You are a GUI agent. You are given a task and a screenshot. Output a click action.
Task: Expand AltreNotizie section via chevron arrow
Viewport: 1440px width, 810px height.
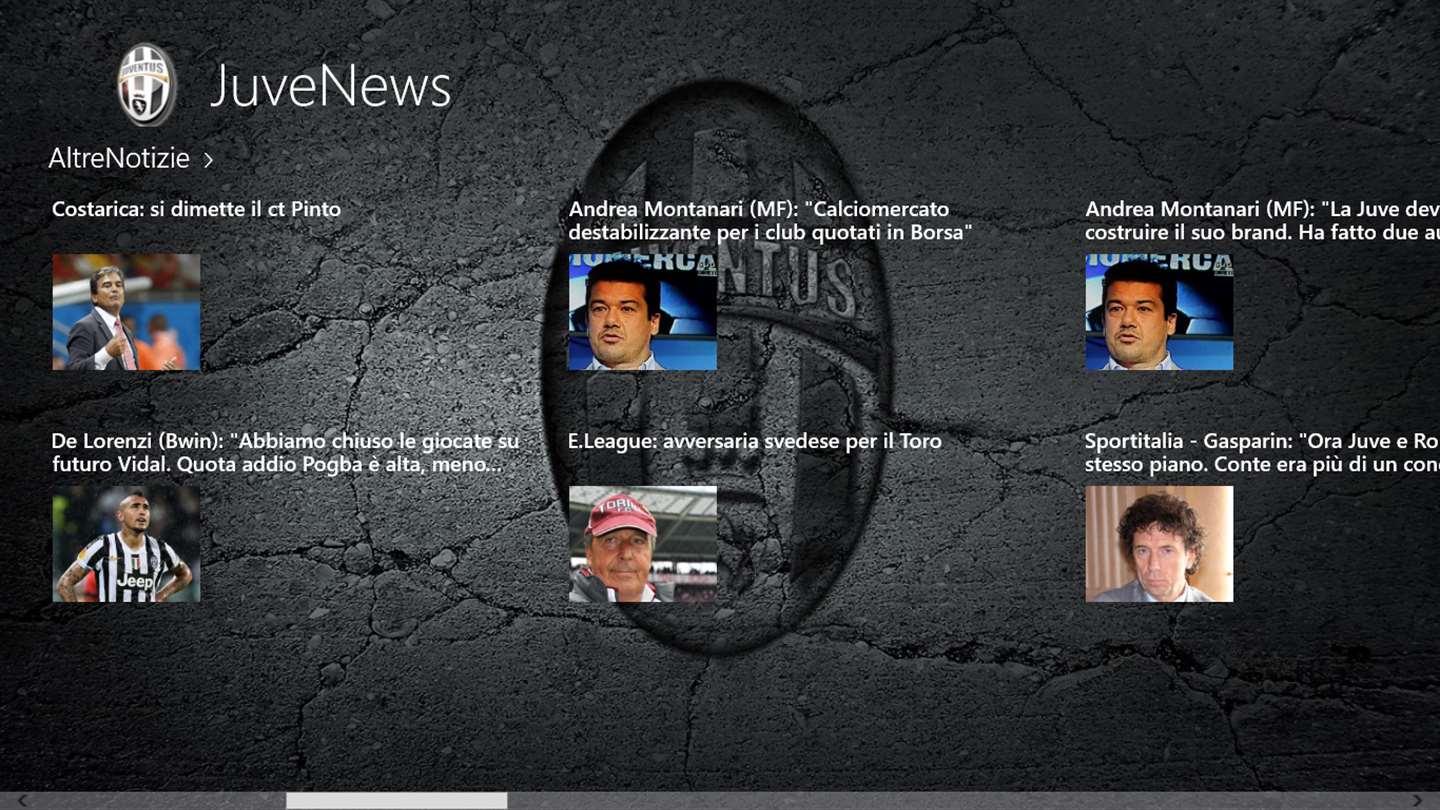tap(208, 159)
